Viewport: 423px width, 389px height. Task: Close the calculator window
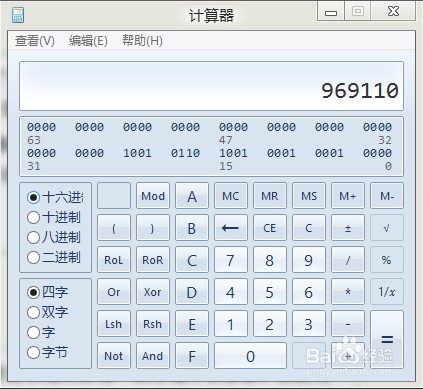[x=393, y=12]
